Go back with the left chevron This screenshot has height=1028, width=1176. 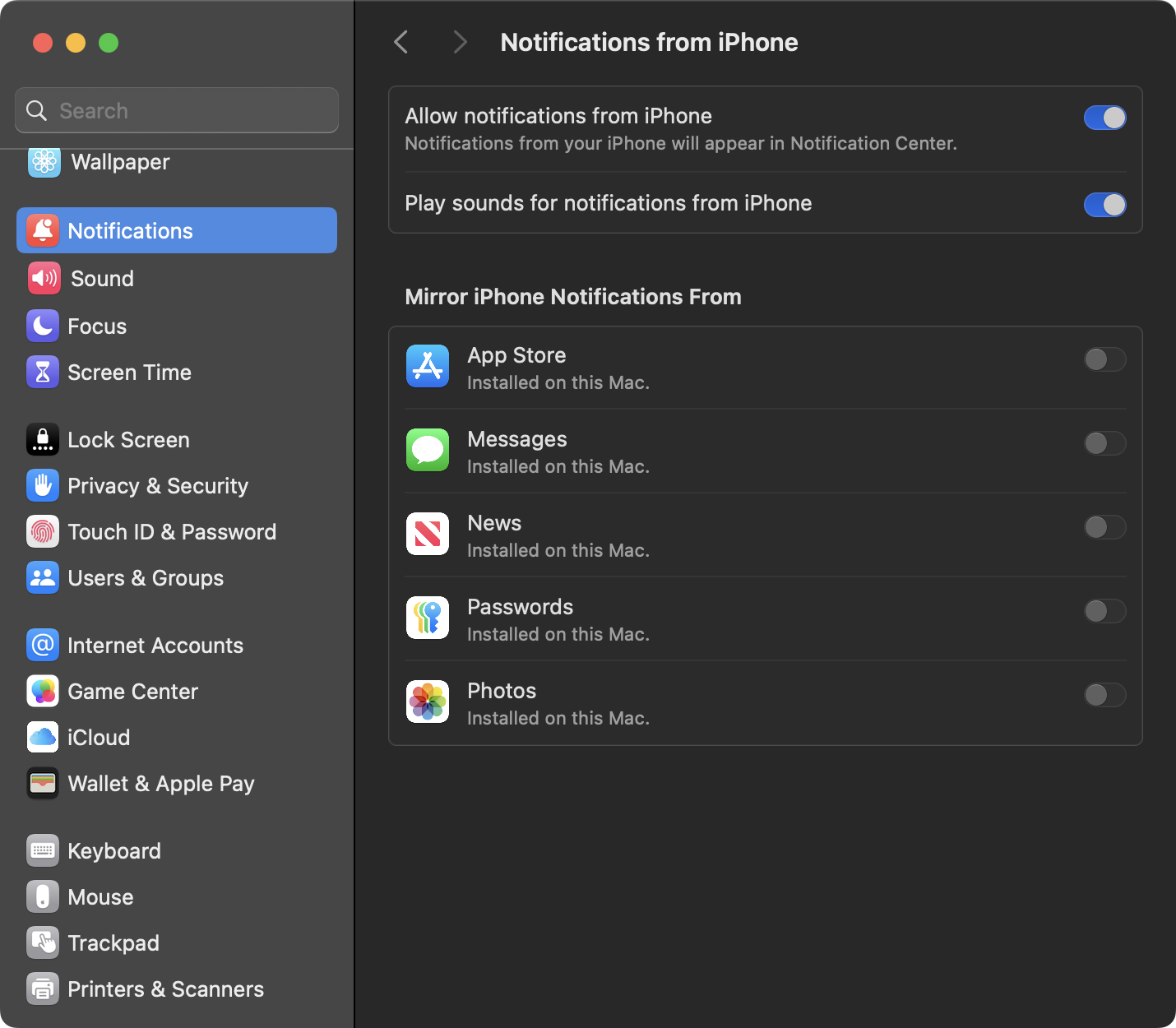click(x=401, y=42)
